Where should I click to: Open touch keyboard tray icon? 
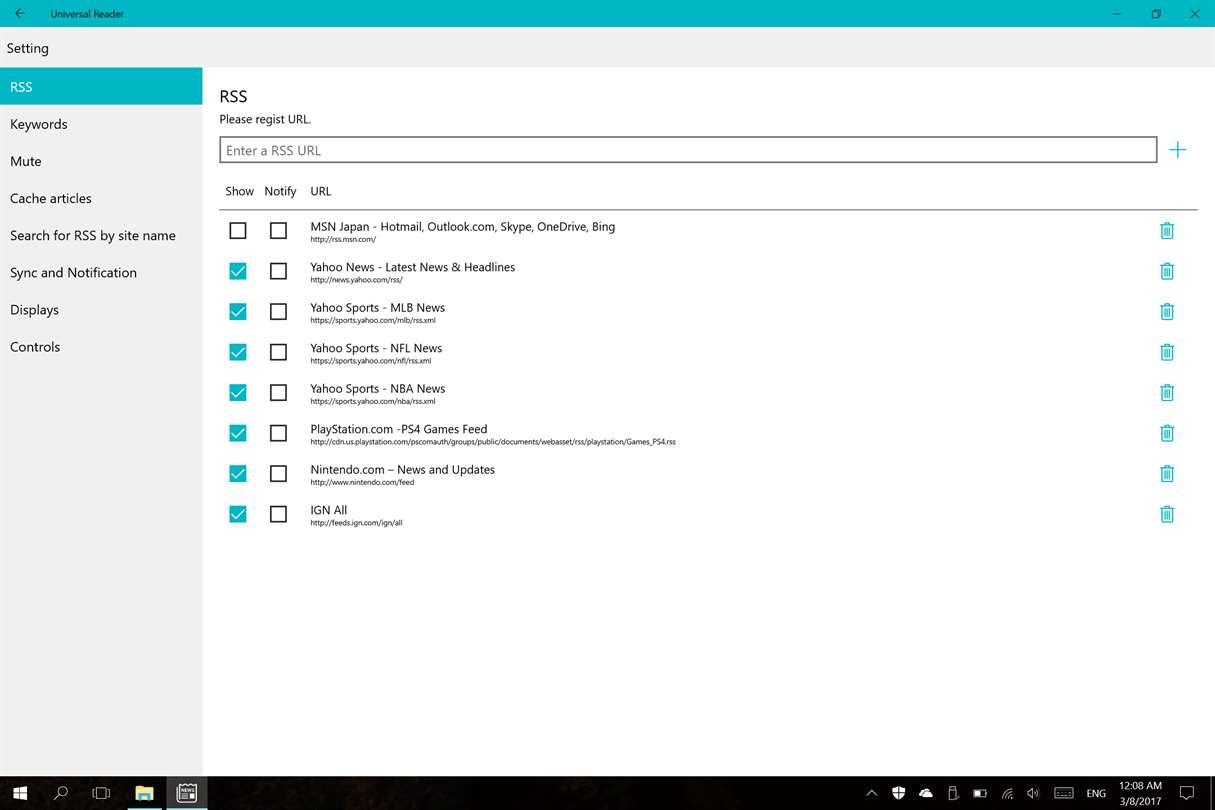(1064, 793)
